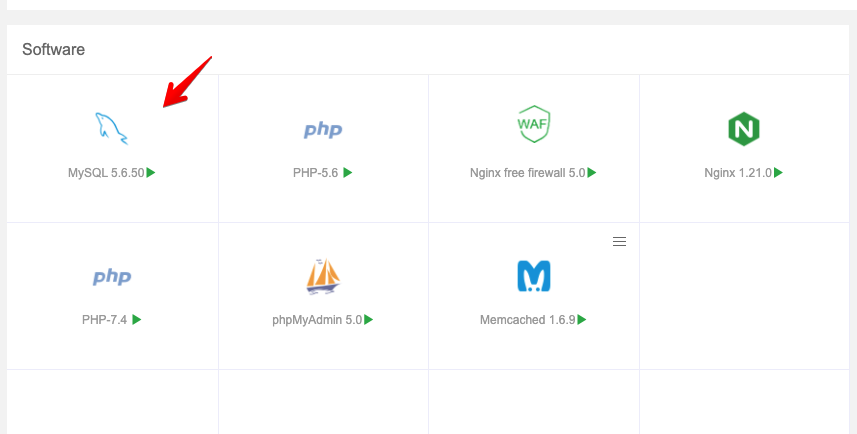The height and width of the screenshot is (434, 857).
Task: Open the MySQL 5.6.50 label
Action: click(x=106, y=173)
